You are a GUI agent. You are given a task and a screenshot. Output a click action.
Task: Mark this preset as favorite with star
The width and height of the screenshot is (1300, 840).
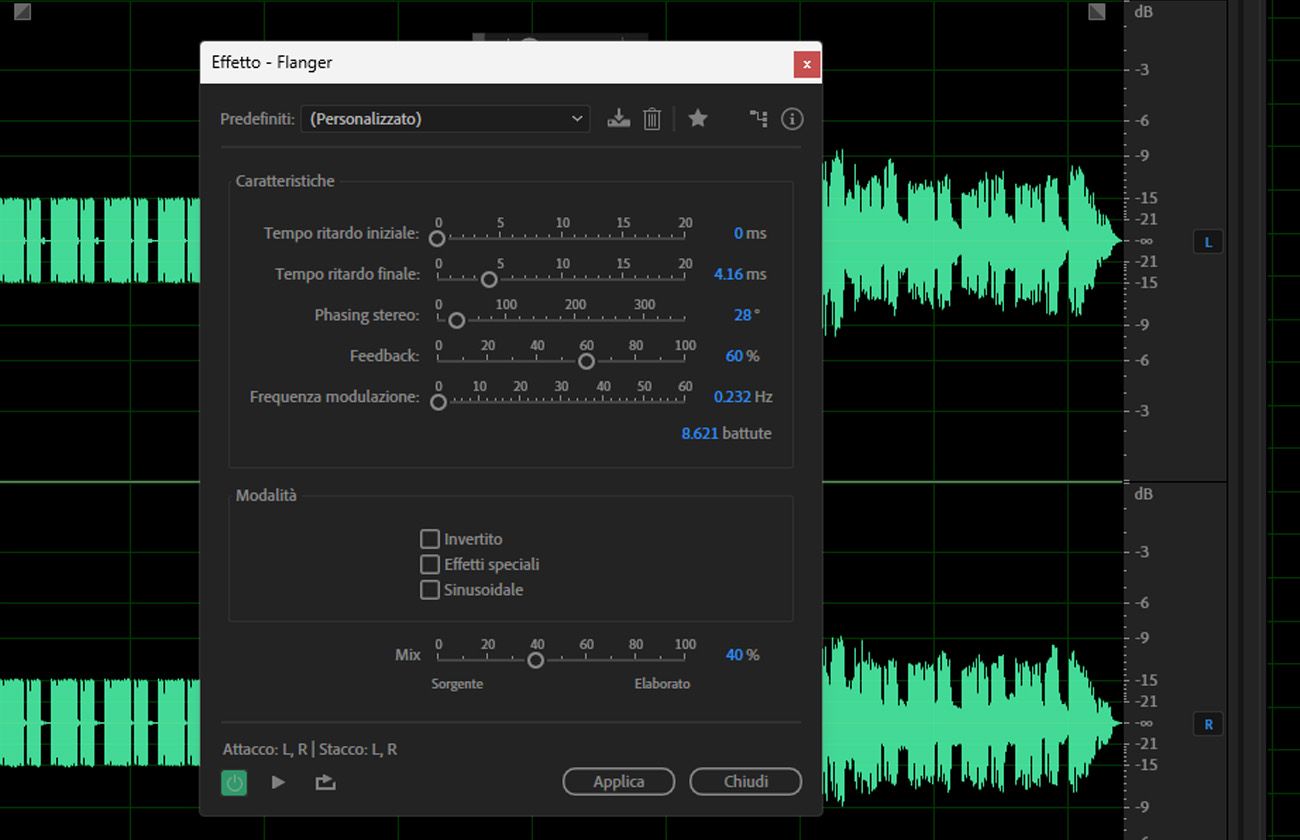tap(697, 118)
